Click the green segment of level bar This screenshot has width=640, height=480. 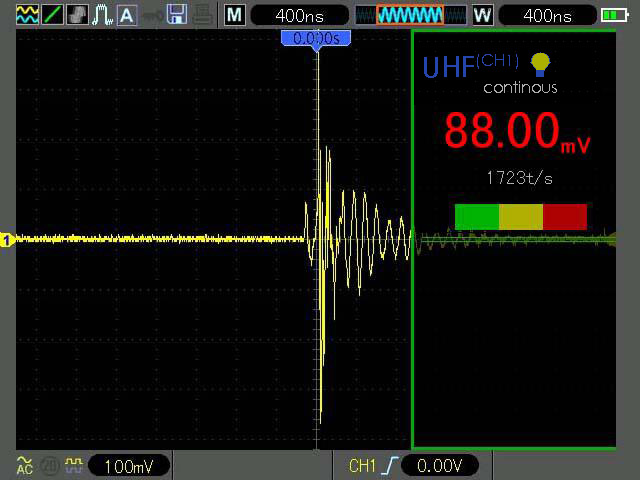[477, 217]
